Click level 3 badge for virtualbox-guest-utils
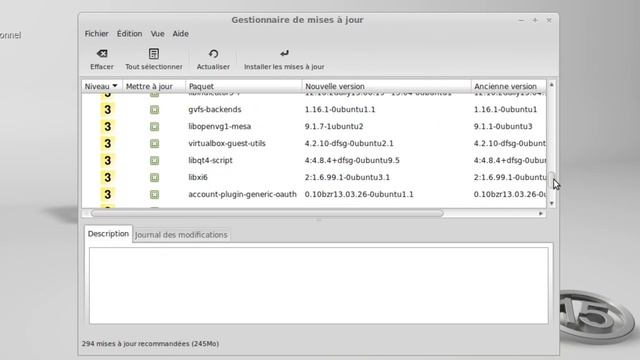This screenshot has height=360, width=640. click(x=107, y=143)
